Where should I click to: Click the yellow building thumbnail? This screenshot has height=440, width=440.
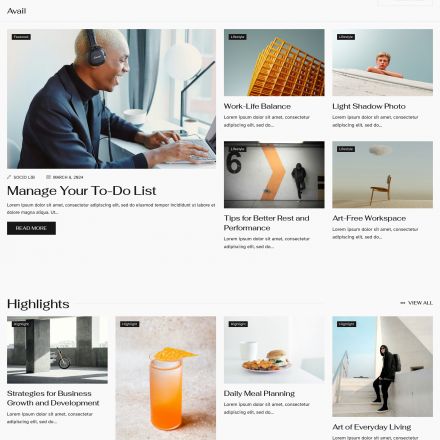274,62
